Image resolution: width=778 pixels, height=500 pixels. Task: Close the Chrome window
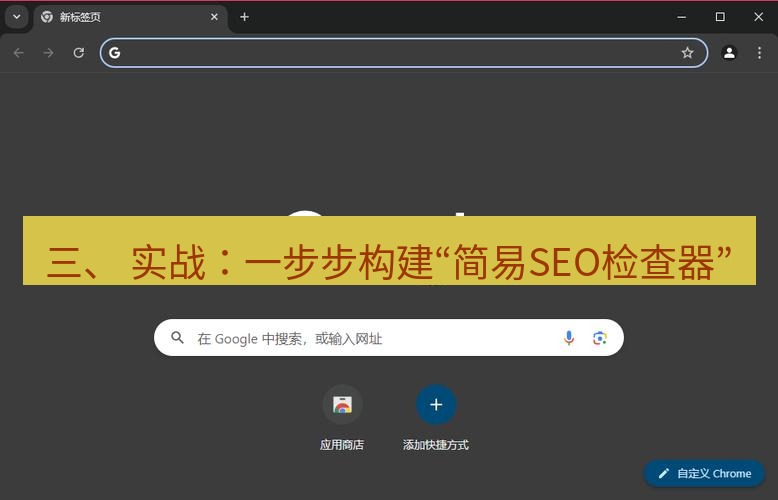coord(758,17)
